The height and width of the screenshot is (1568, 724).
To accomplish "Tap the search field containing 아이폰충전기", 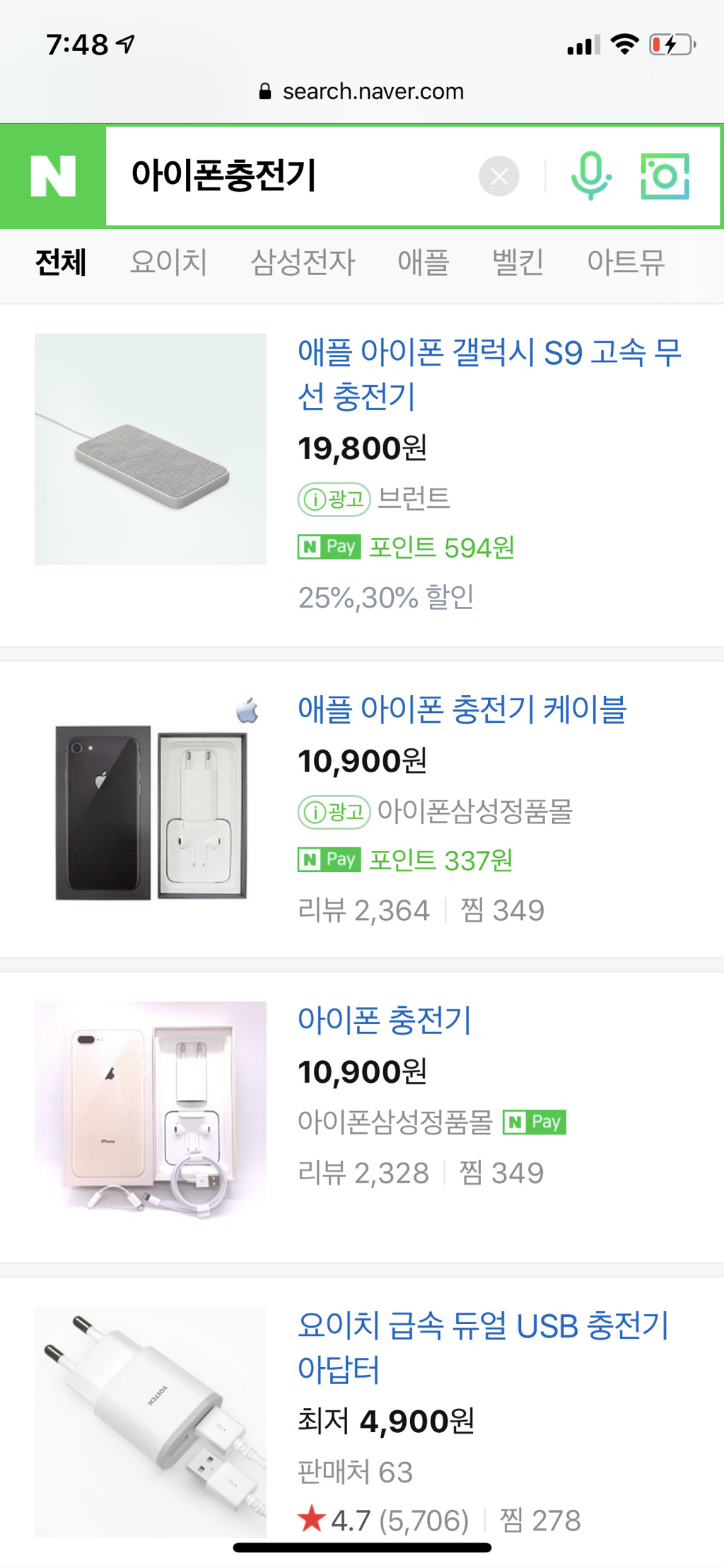I will [x=283, y=176].
